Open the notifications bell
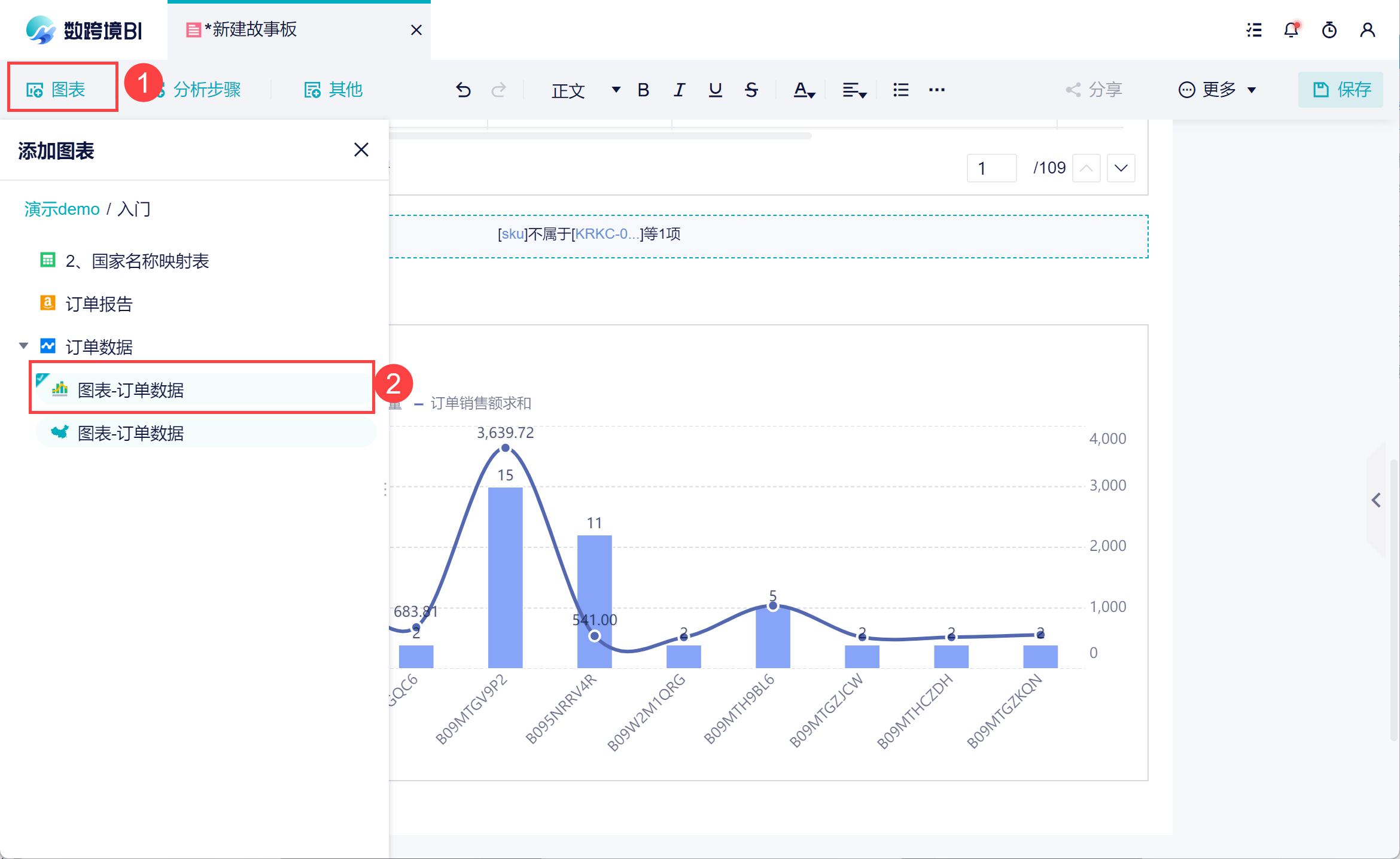The height and width of the screenshot is (859, 1400). pos(1291,30)
